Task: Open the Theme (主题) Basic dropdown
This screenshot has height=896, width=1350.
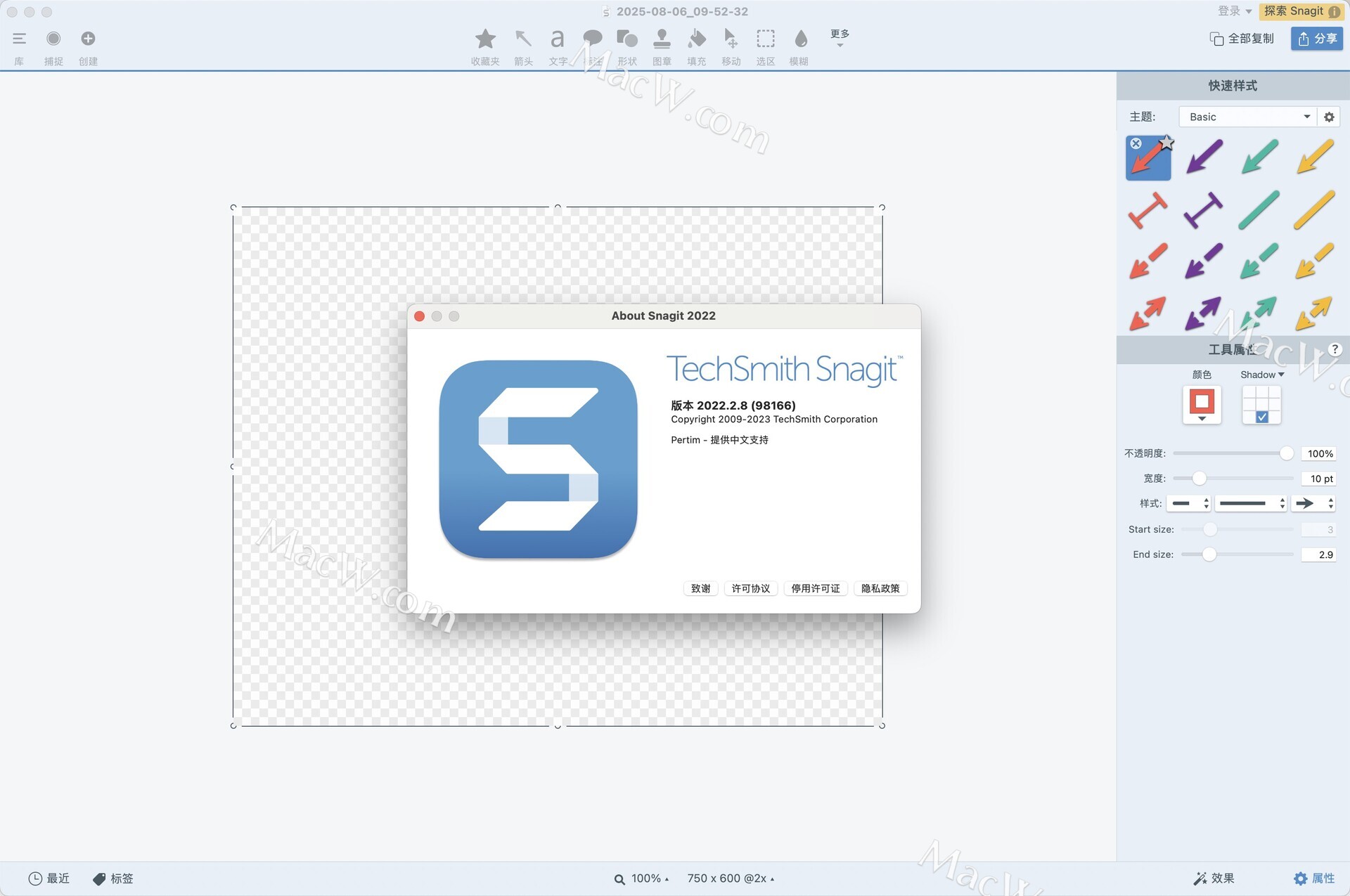Action: coord(1247,117)
